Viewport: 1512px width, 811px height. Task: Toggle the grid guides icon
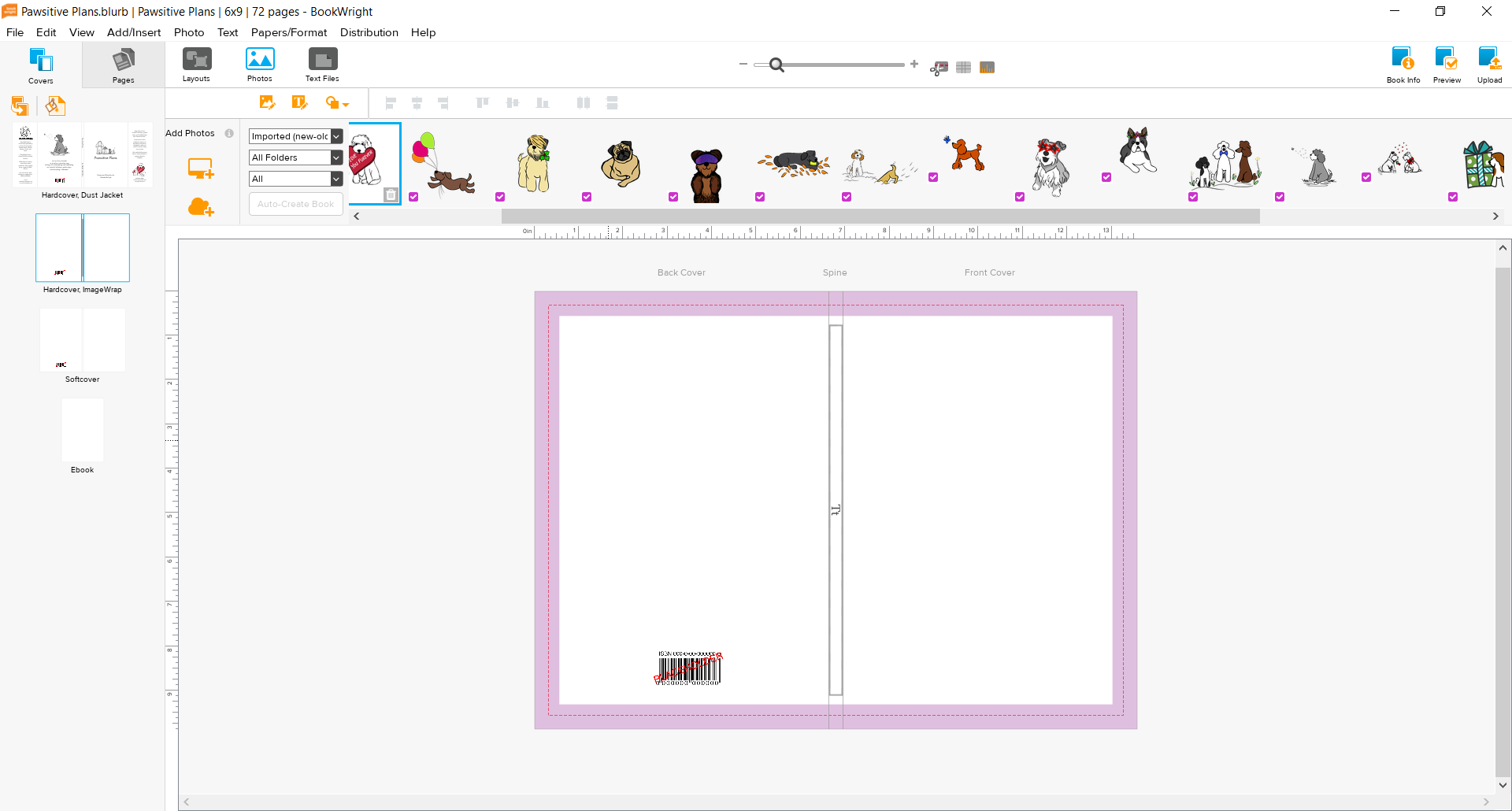click(963, 68)
